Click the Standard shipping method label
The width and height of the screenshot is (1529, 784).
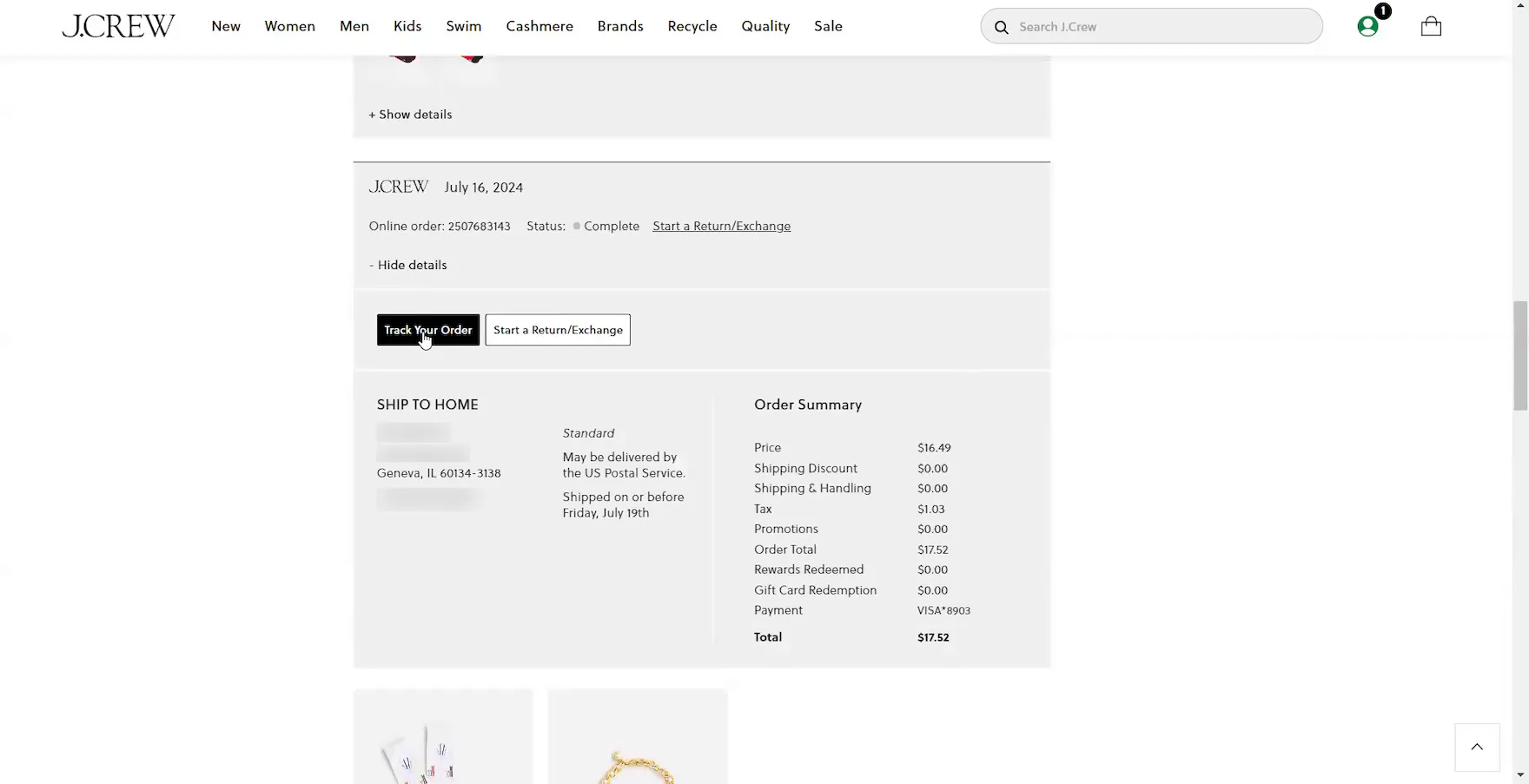[588, 433]
